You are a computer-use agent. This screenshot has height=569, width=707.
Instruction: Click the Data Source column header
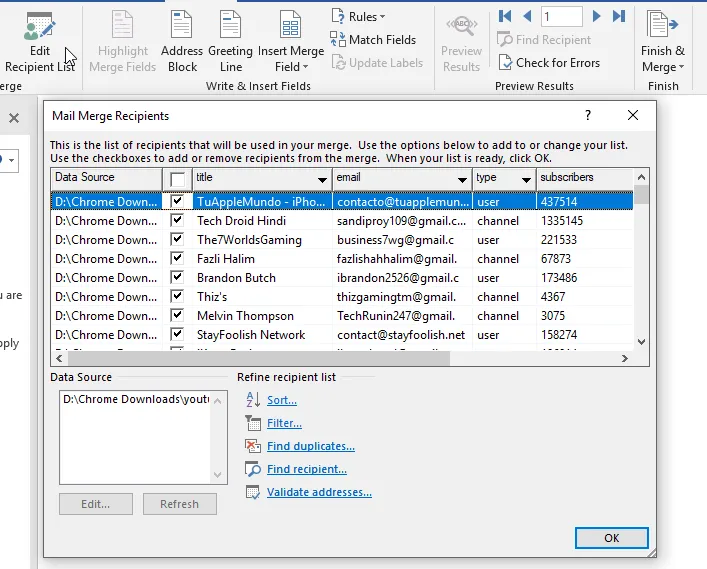point(106,179)
